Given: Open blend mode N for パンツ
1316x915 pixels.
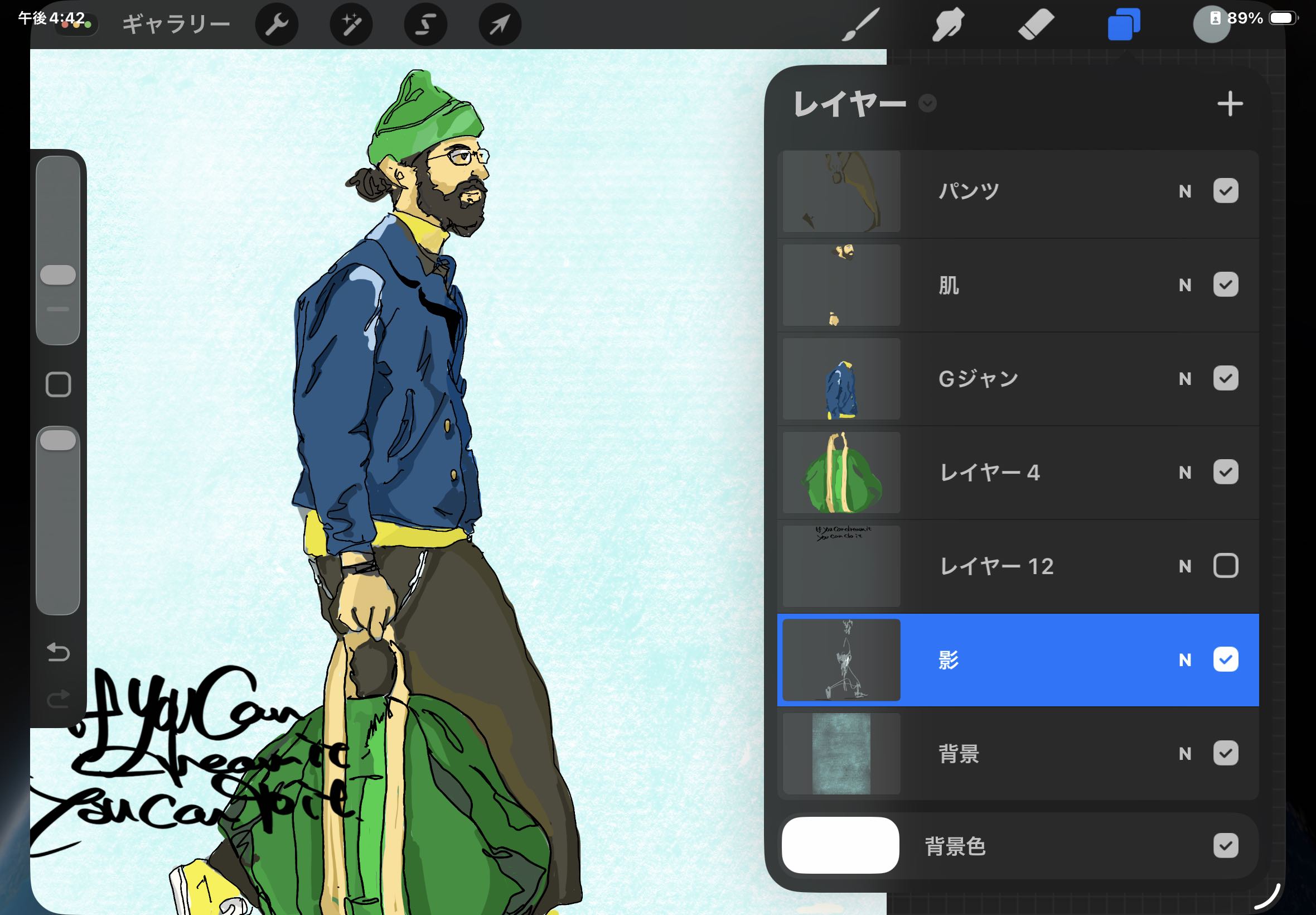Looking at the screenshot, I should click(1186, 191).
